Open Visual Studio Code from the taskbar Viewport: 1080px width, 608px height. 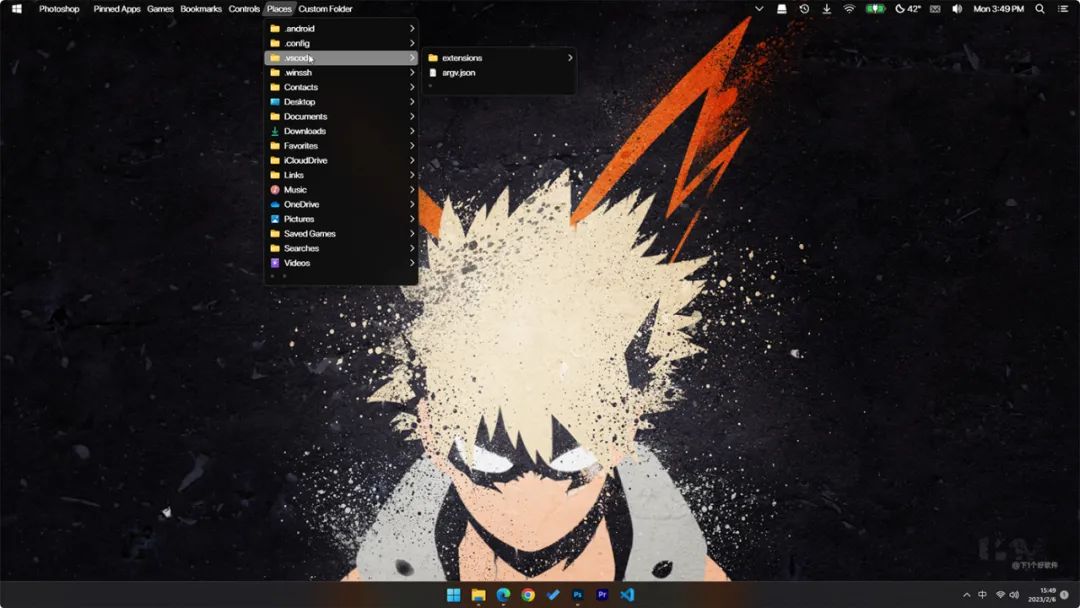(627, 594)
